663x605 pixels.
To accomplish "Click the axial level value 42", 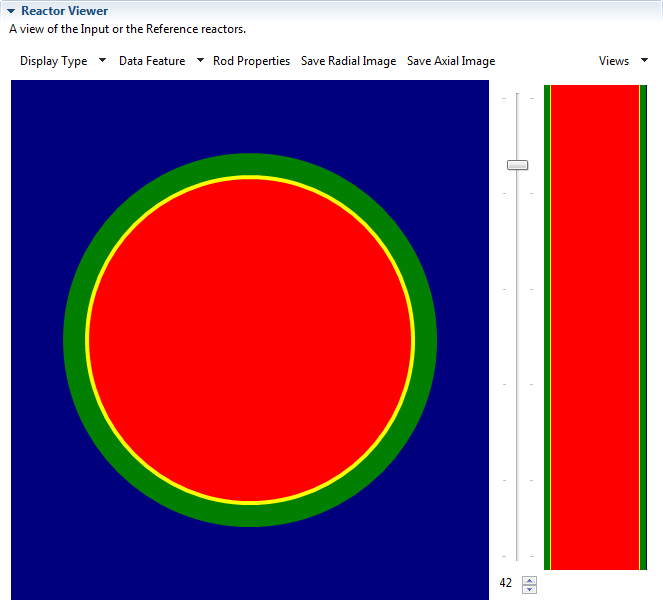I will (506, 583).
